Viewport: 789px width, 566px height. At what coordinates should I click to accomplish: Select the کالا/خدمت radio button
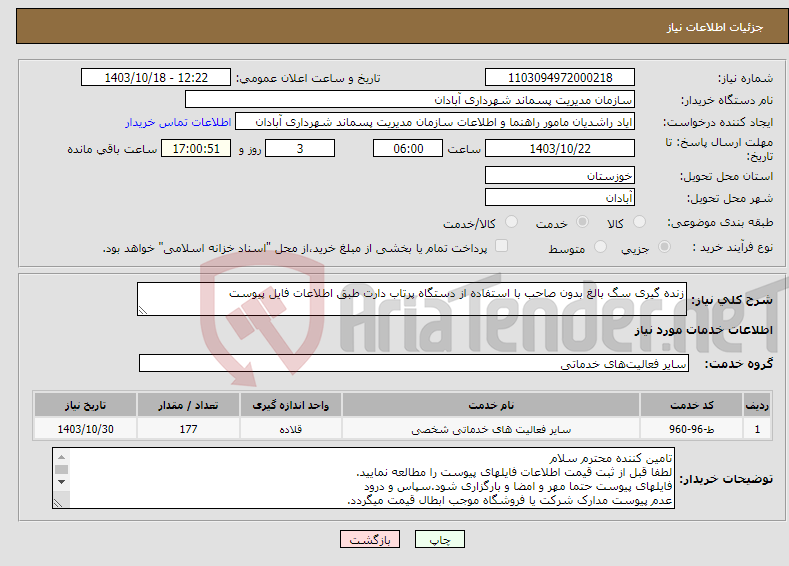coord(511,222)
